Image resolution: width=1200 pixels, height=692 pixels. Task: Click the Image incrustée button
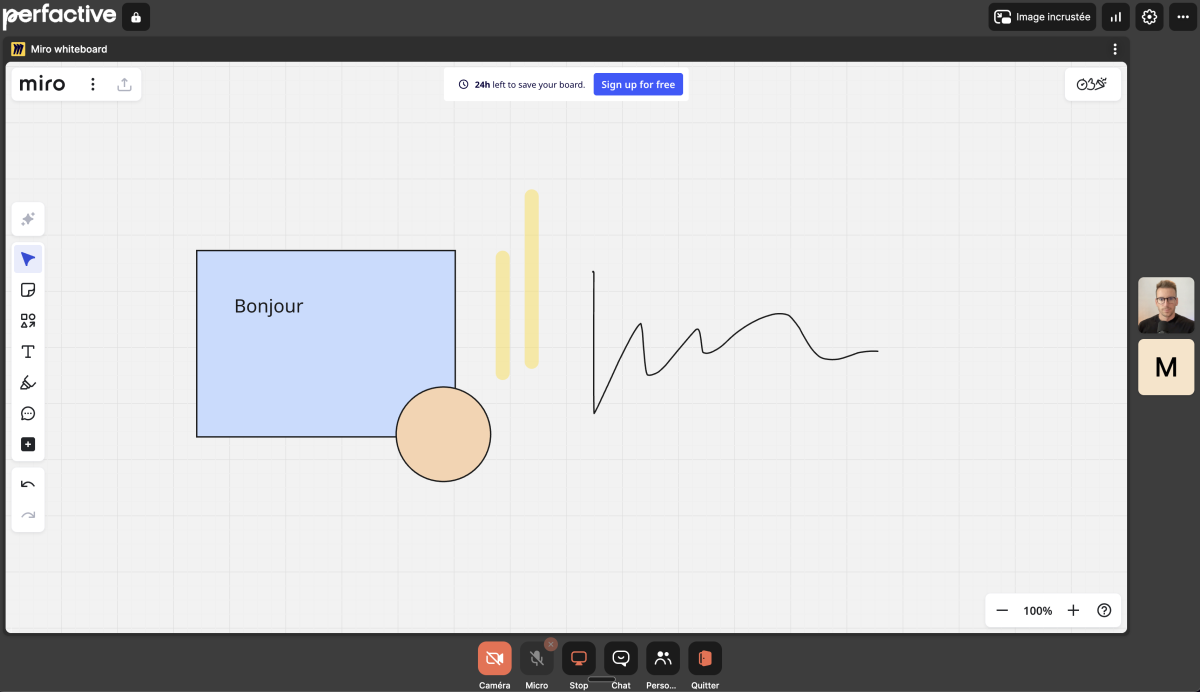1042,17
